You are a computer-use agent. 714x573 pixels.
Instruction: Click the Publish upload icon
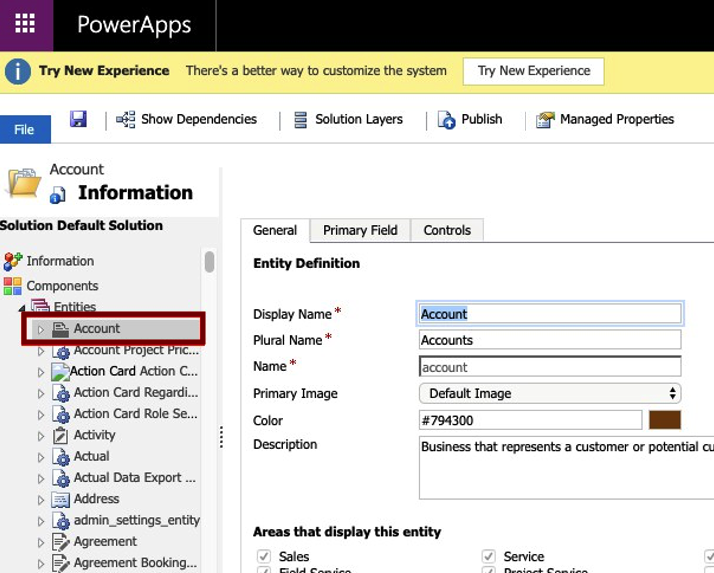pyautogui.click(x=446, y=120)
